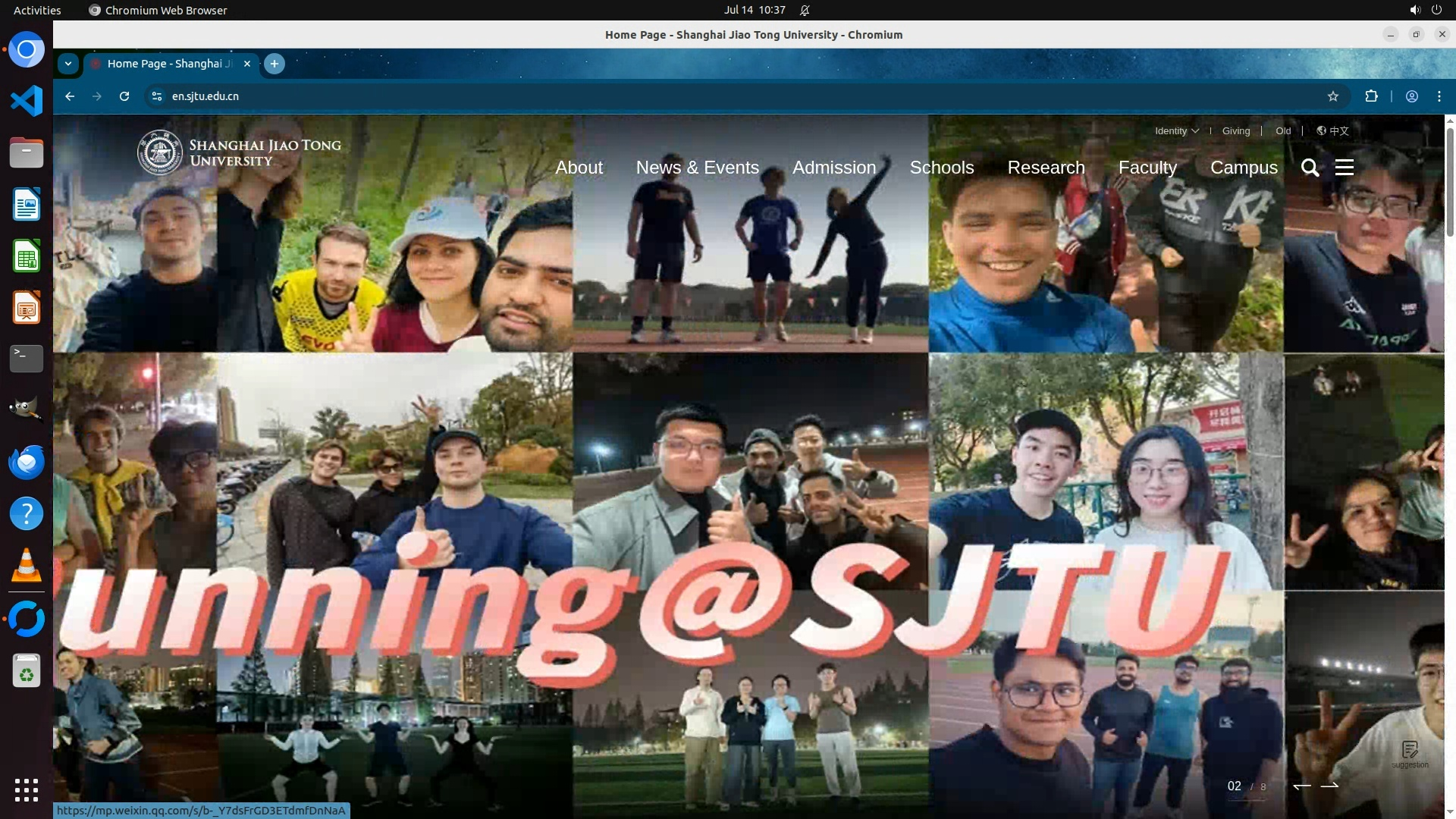Screen dimensions: 1456x819
Task: Open the Admission menu
Action: [833, 168]
